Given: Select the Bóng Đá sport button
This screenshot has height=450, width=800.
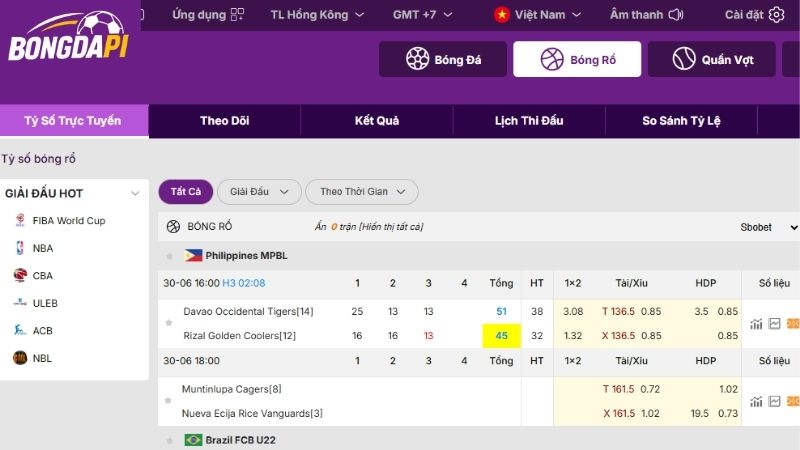Looking at the screenshot, I should tap(443, 59).
